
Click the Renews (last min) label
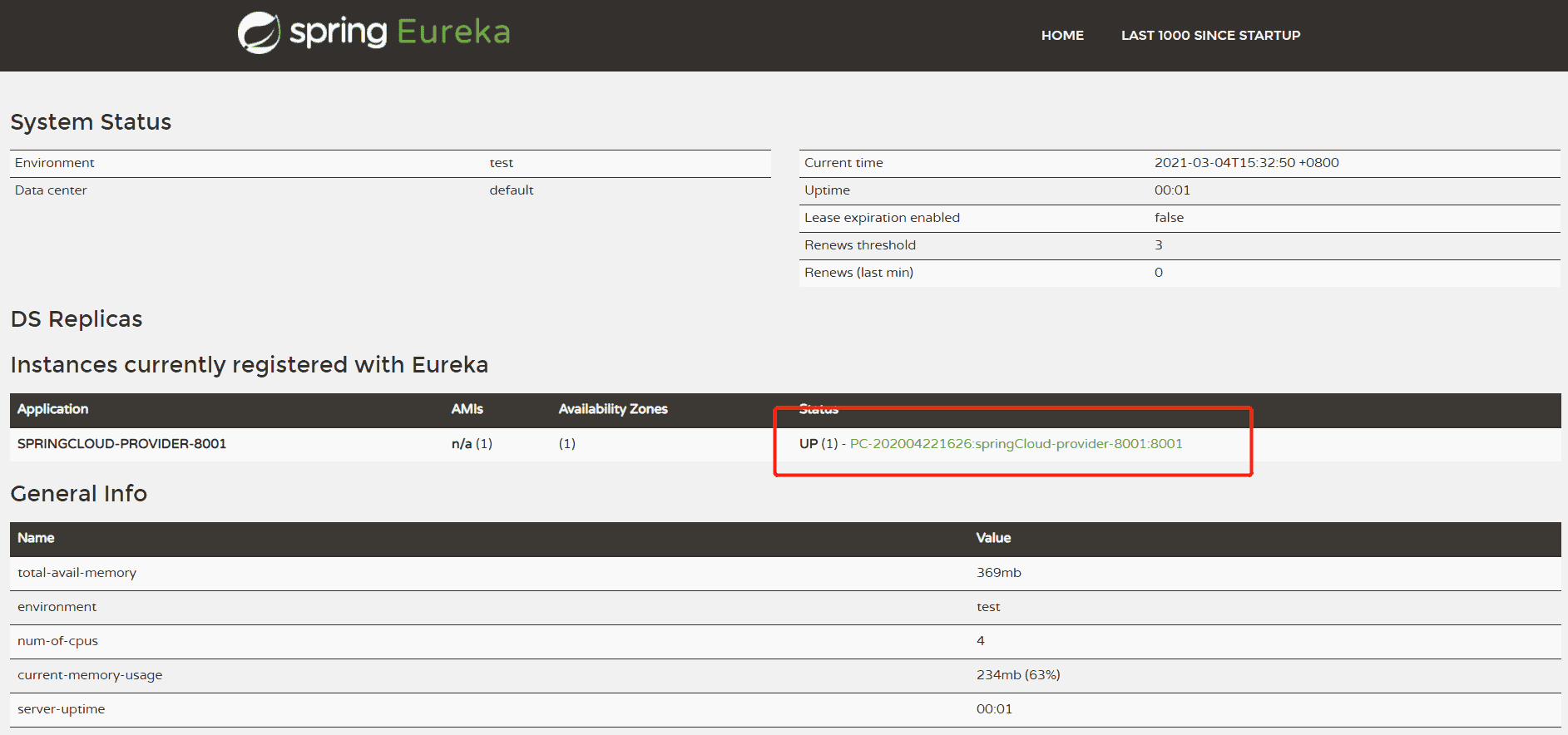pyautogui.click(x=858, y=273)
